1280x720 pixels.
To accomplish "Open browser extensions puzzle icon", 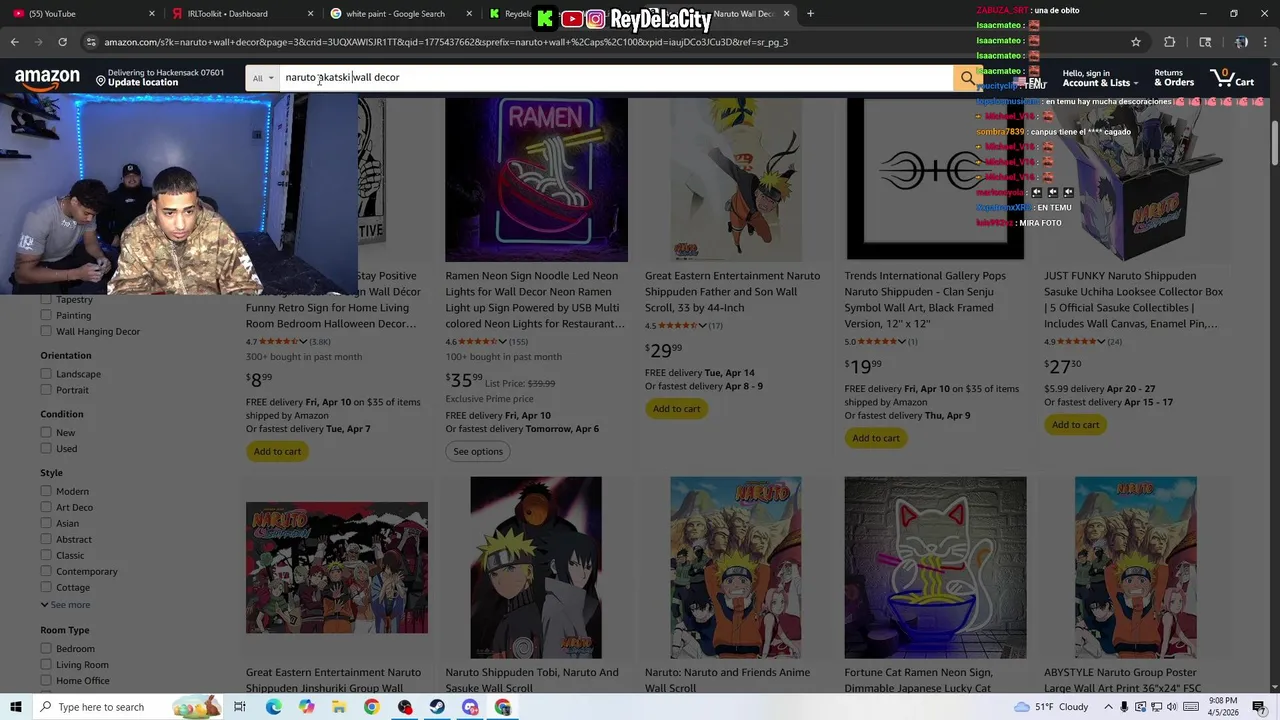I will point(1169,42).
